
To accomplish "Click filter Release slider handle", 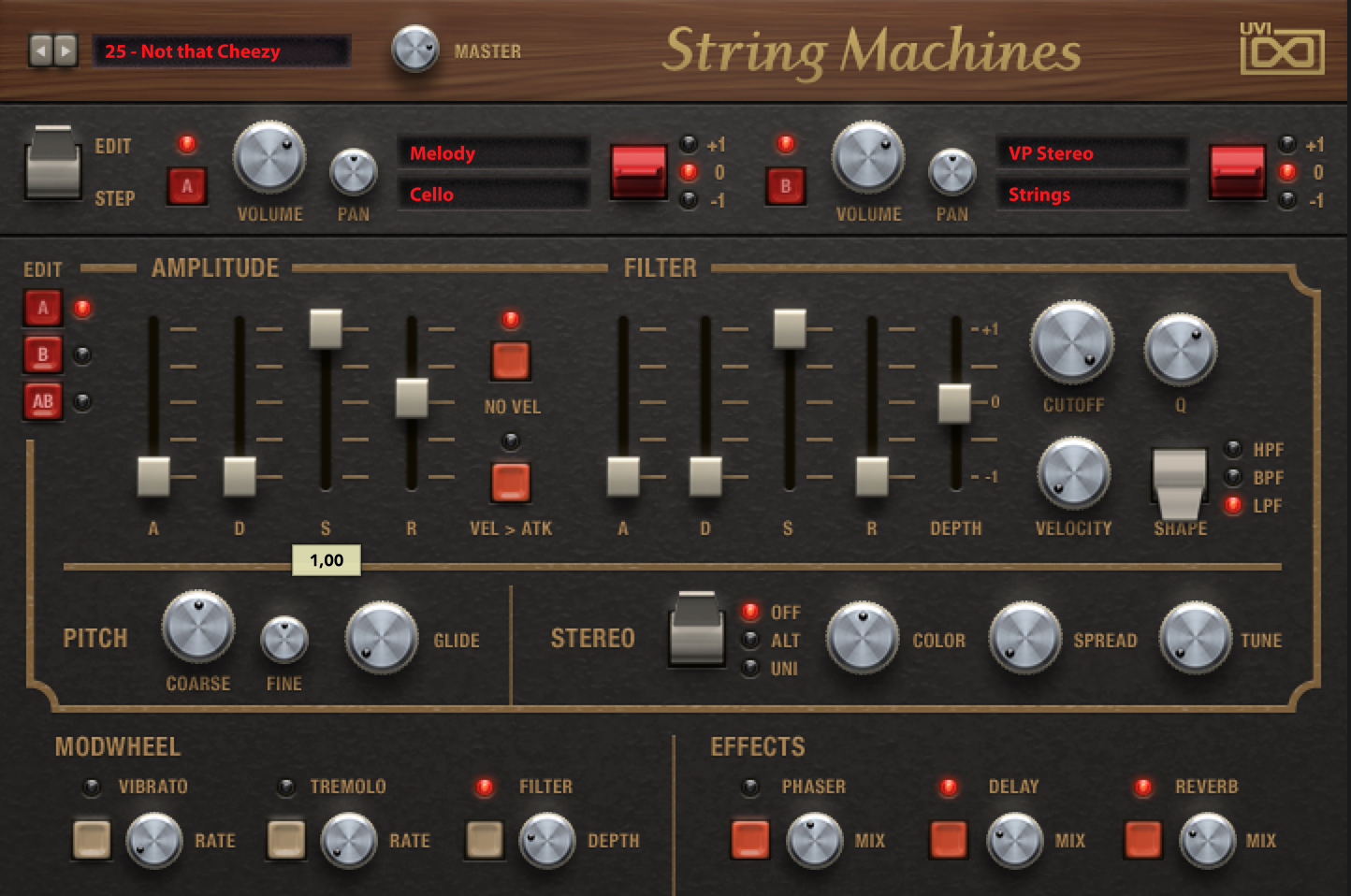I will [872, 476].
